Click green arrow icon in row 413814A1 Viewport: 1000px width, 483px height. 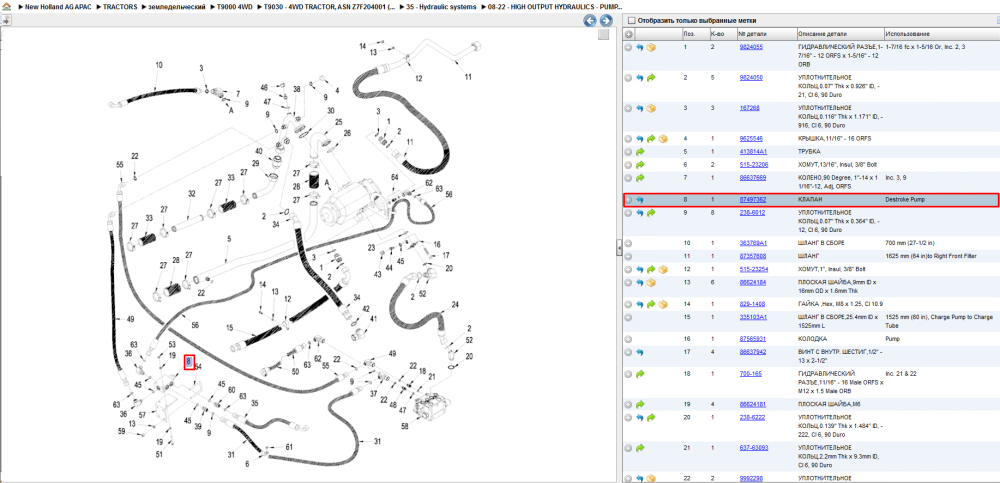tap(640, 152)
